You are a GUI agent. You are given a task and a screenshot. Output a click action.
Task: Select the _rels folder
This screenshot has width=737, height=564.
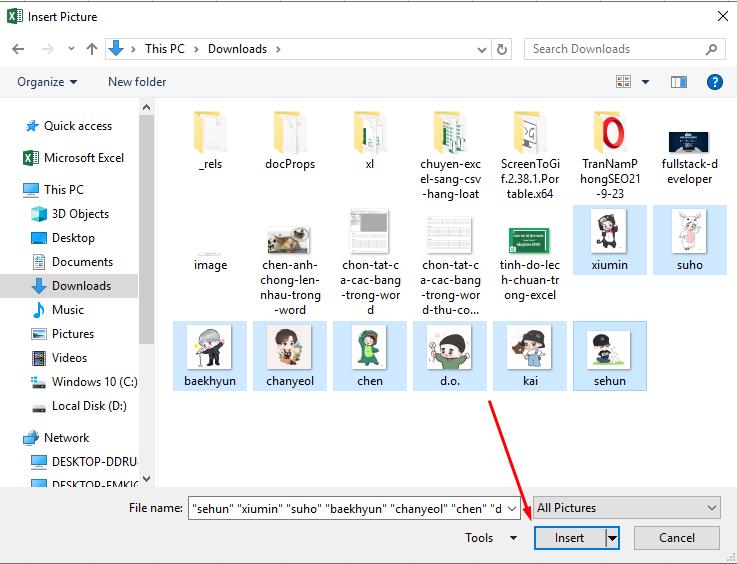pyautogui.click(x=210, y=140)
